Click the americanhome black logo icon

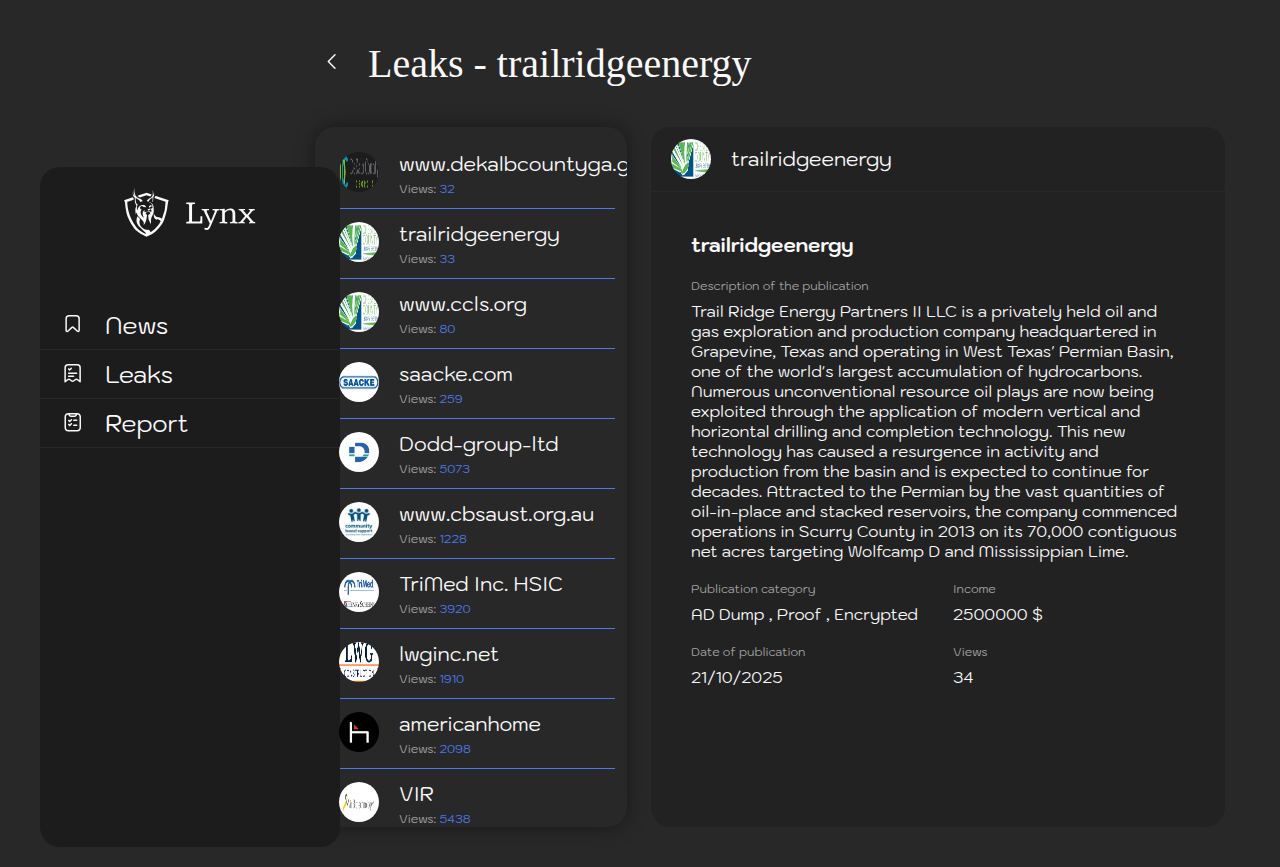coord(359,732)
